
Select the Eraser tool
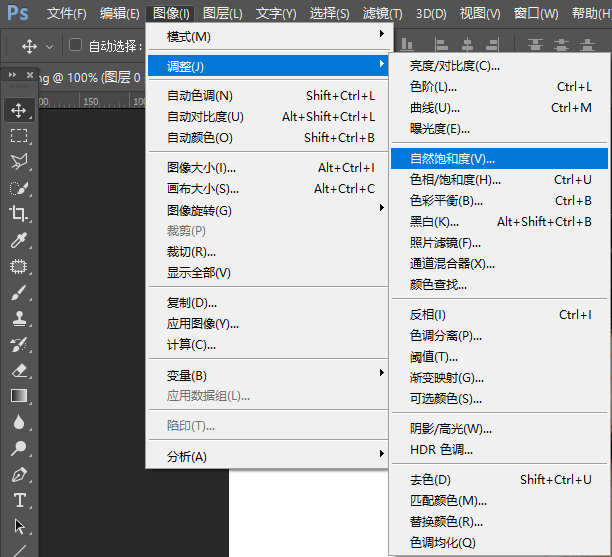[x=19, y=370]
